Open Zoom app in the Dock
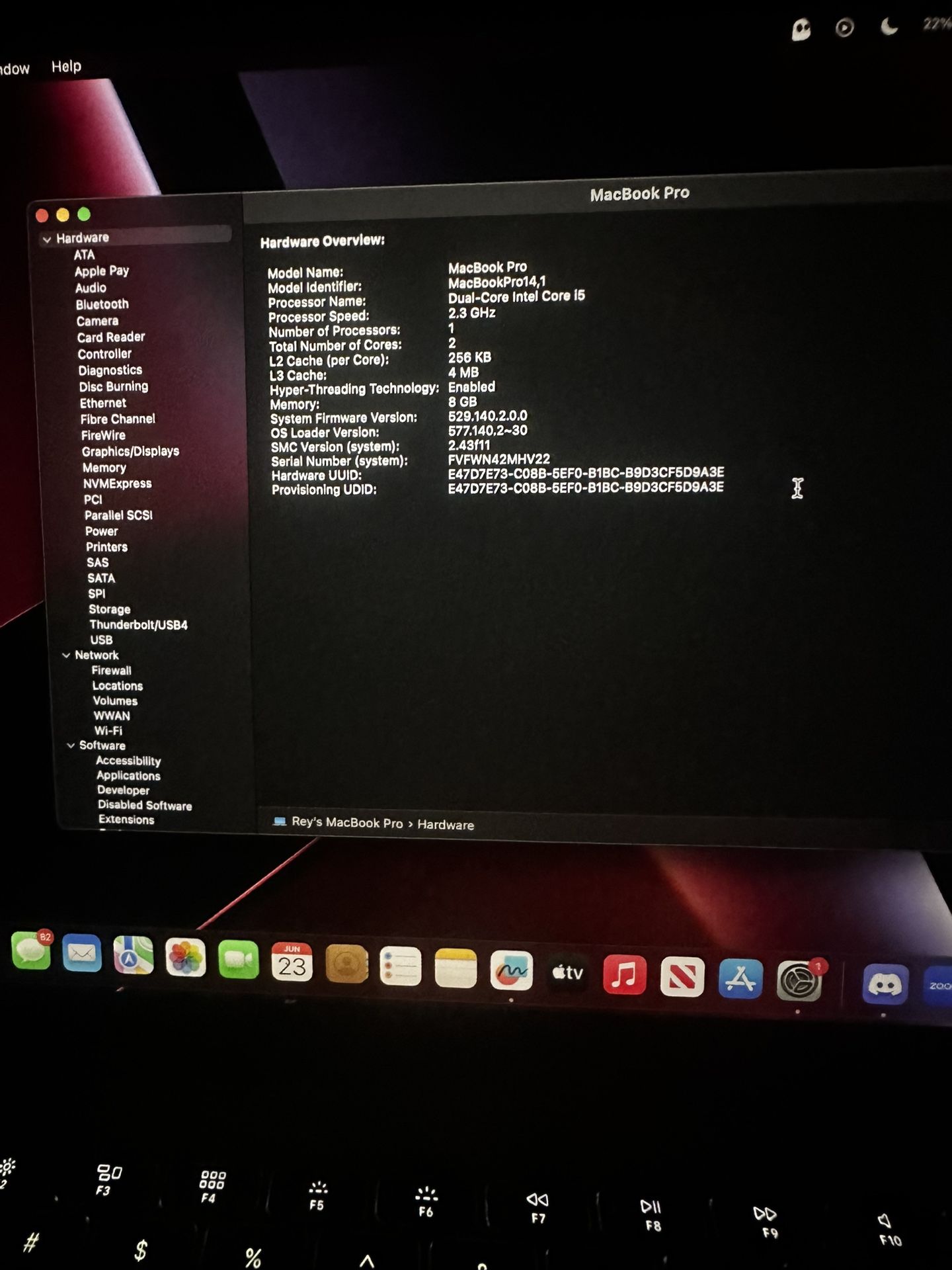 click(x=938, y=986)
